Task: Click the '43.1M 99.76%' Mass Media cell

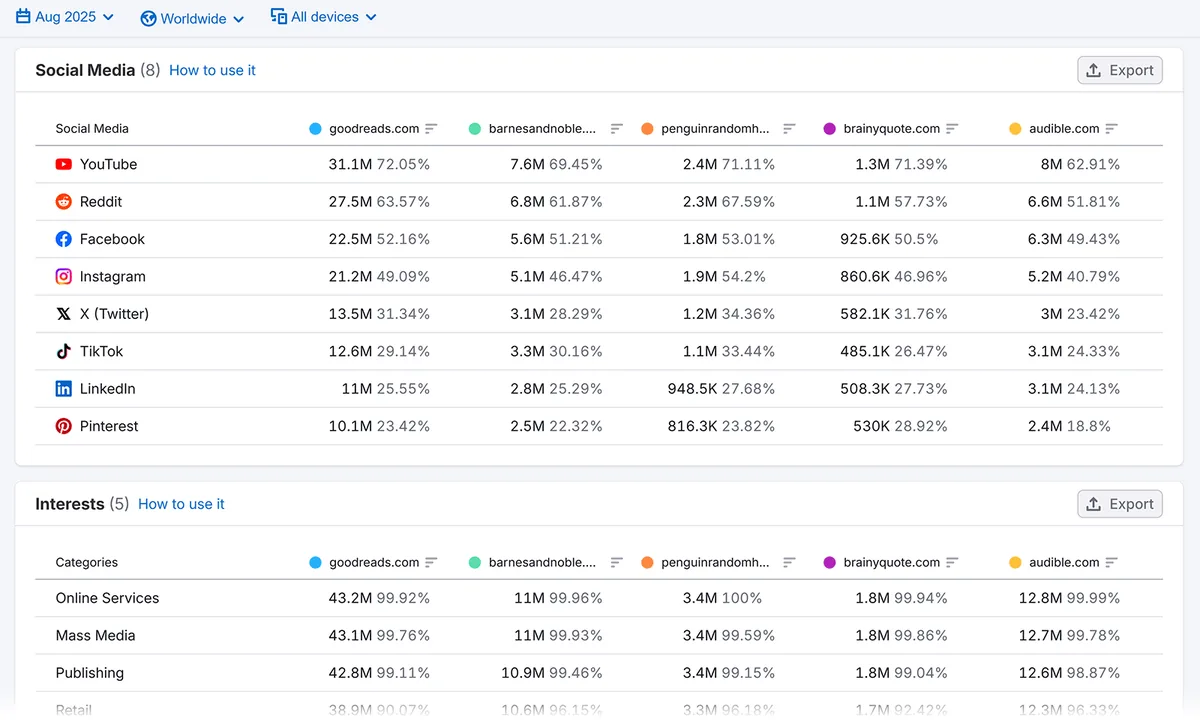Action: pos(379,636)
